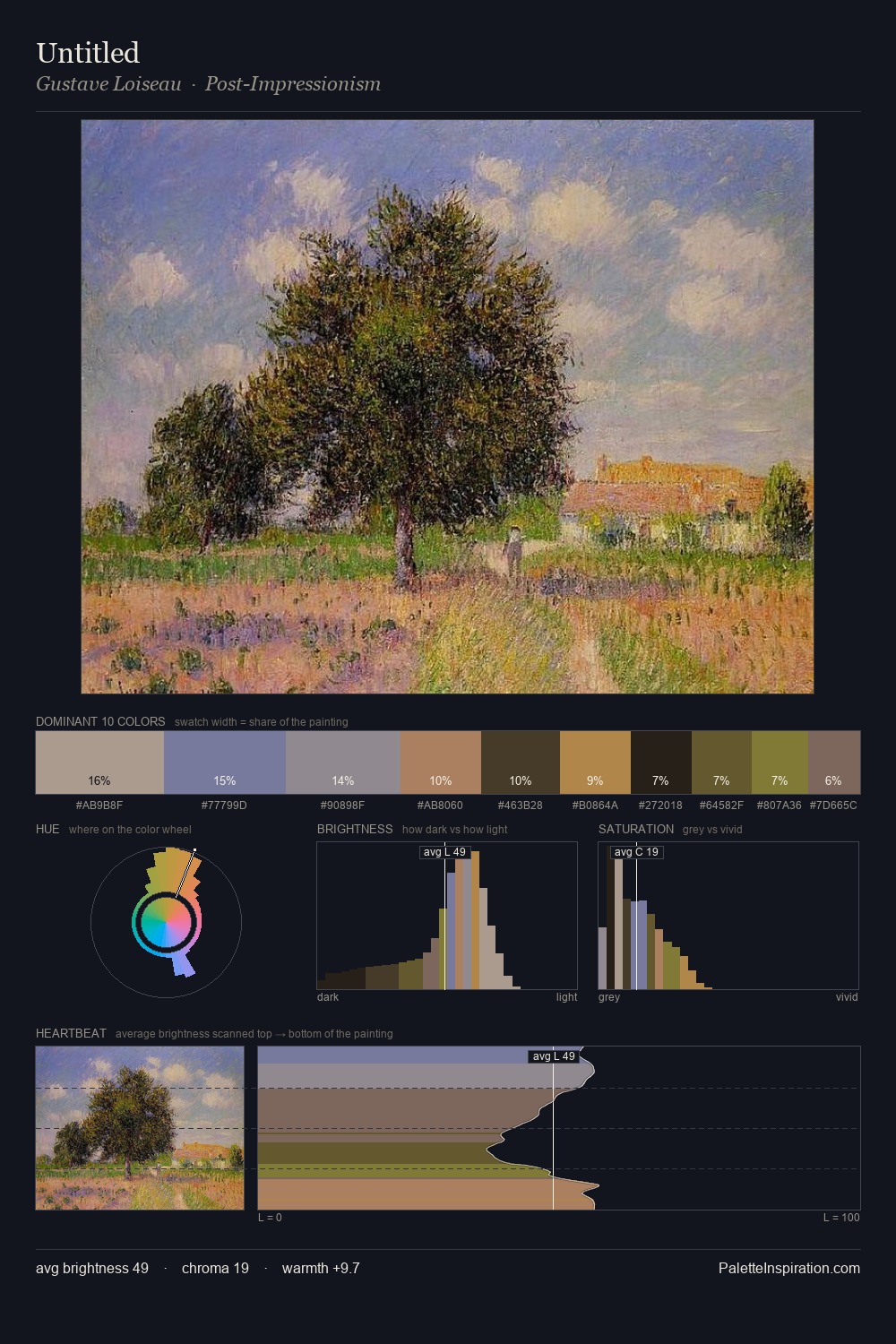Image resolution: width=896 pixels, height=1344 pixels.
Task: Click the hex code '#B0864A'
Action: point(595,806)
